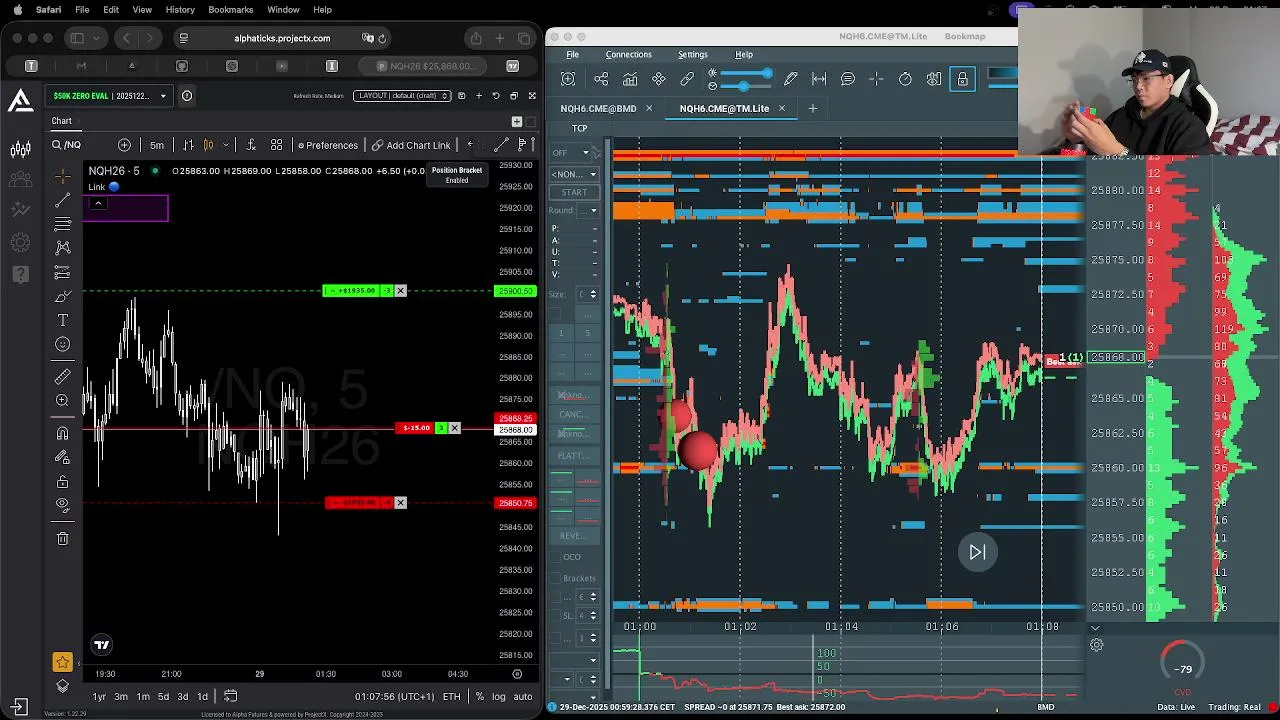Select the Chart tab in ProjectX

(x=62, y=121)
